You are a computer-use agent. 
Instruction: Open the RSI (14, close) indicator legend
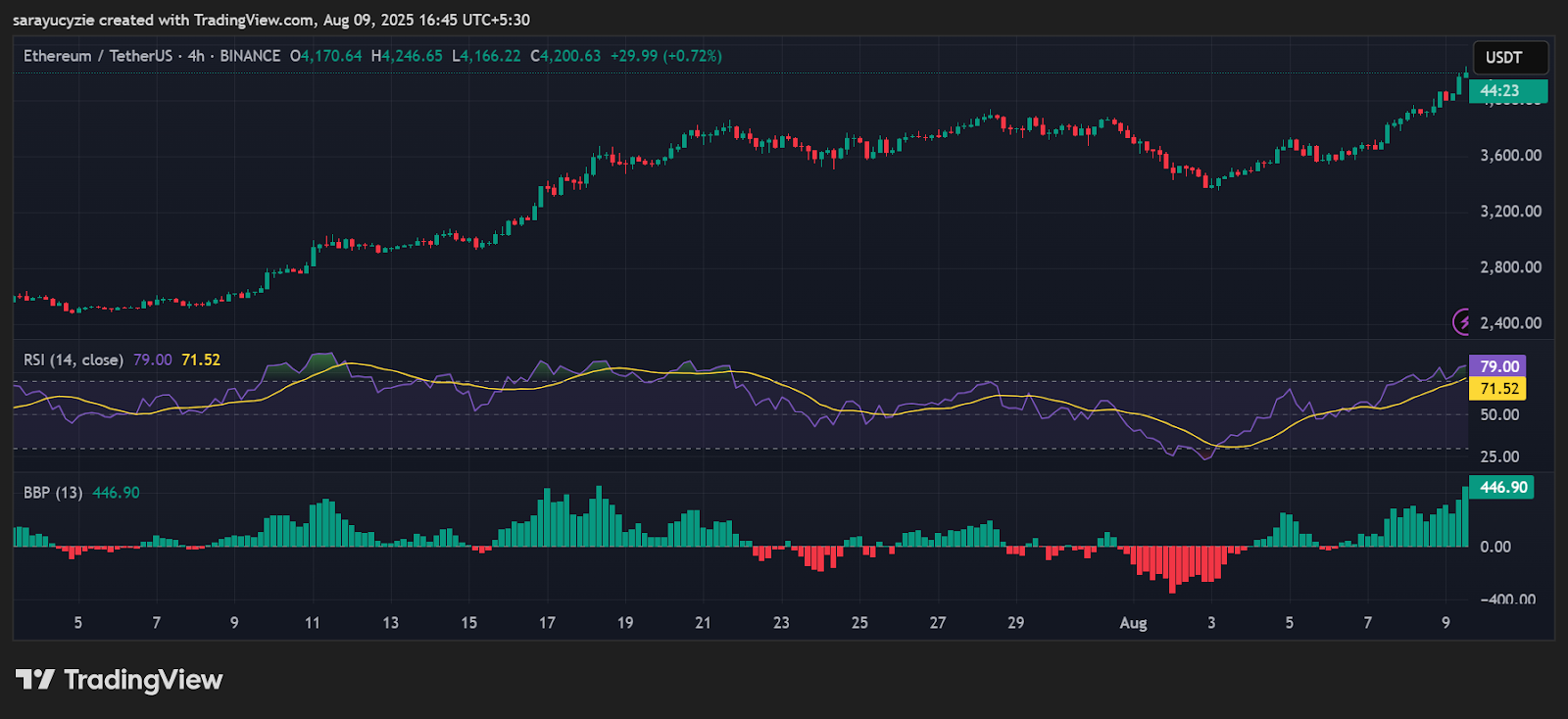(x=73, y=359)
